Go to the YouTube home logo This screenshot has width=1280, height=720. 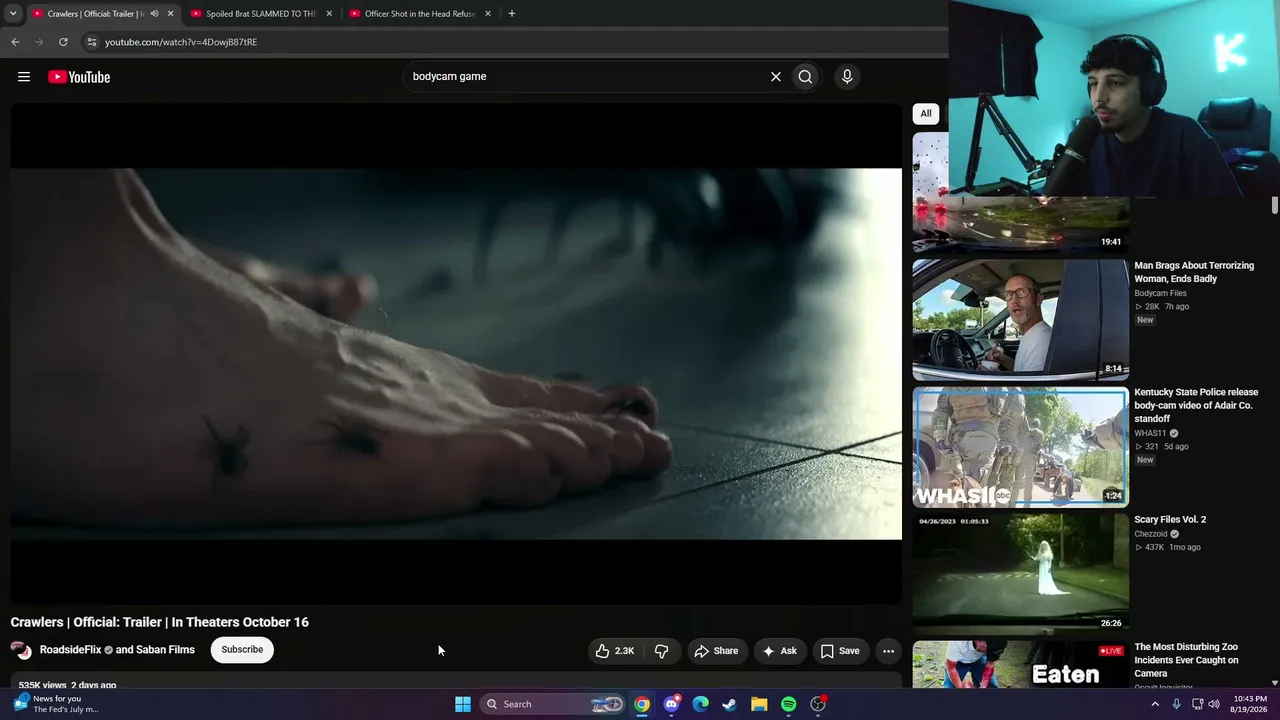point(79,77)
